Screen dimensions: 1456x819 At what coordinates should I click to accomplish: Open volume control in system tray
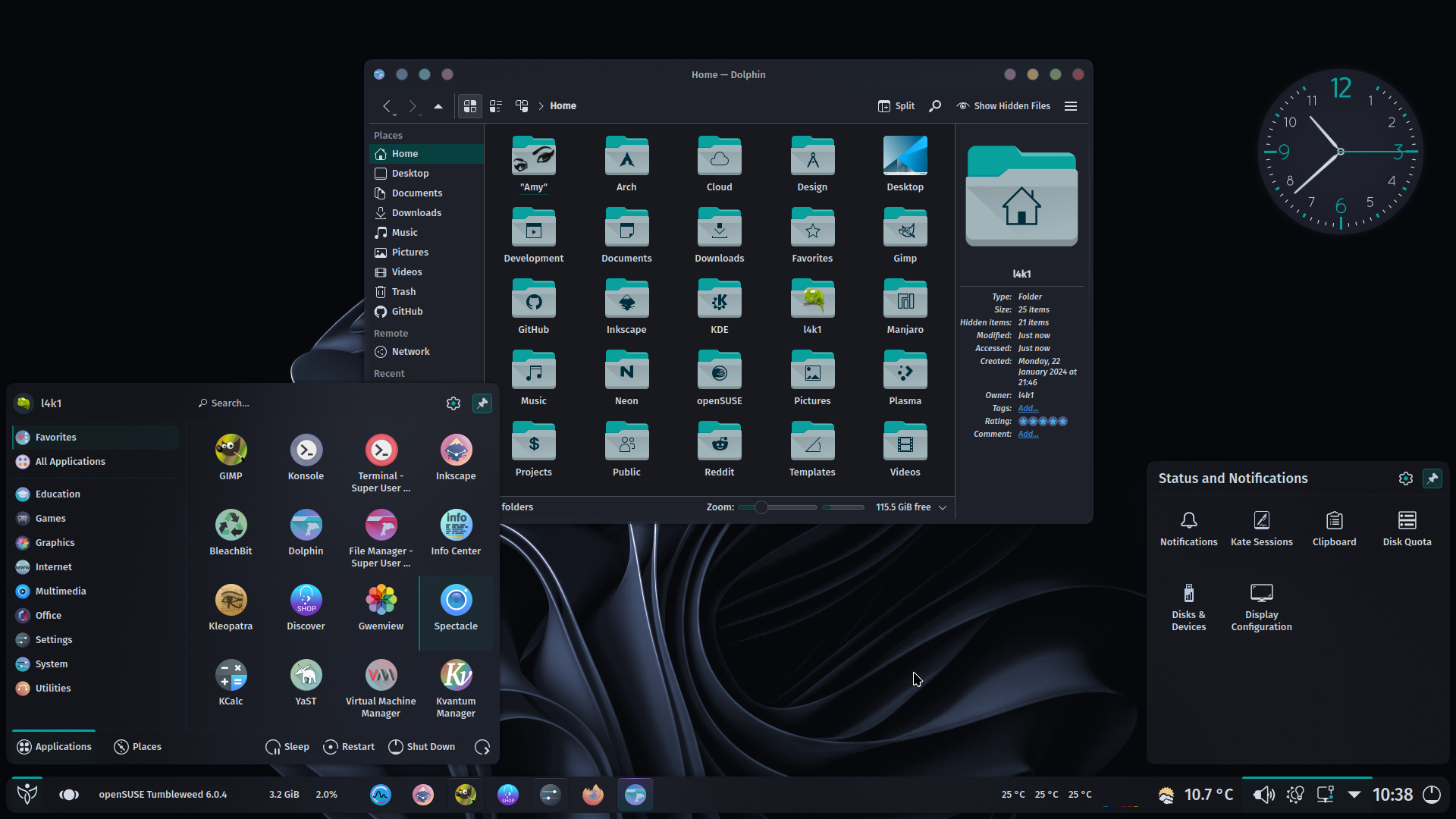tap(1263, 795)
